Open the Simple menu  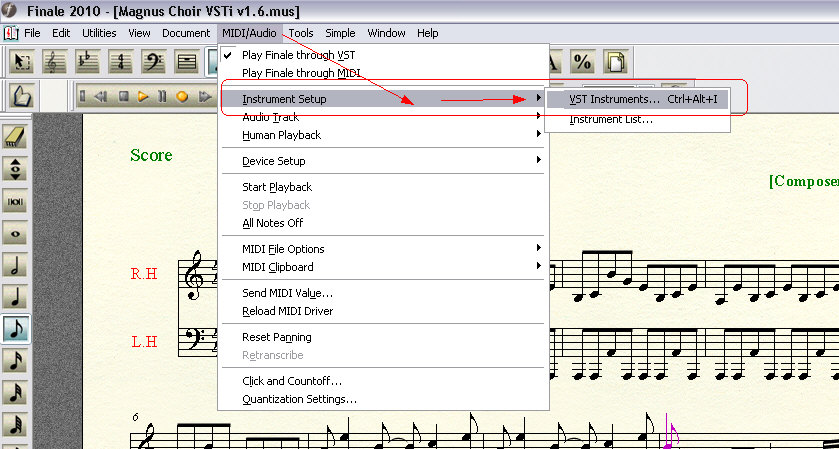[x=340, y=33]
